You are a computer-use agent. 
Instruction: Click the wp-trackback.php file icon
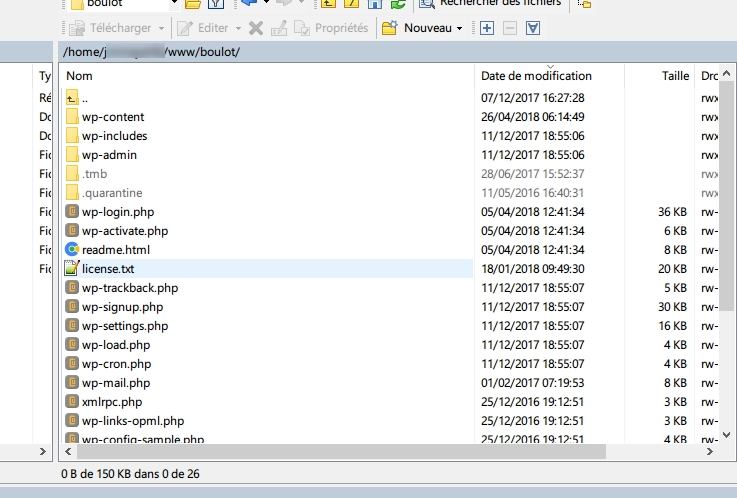[72, 288]
